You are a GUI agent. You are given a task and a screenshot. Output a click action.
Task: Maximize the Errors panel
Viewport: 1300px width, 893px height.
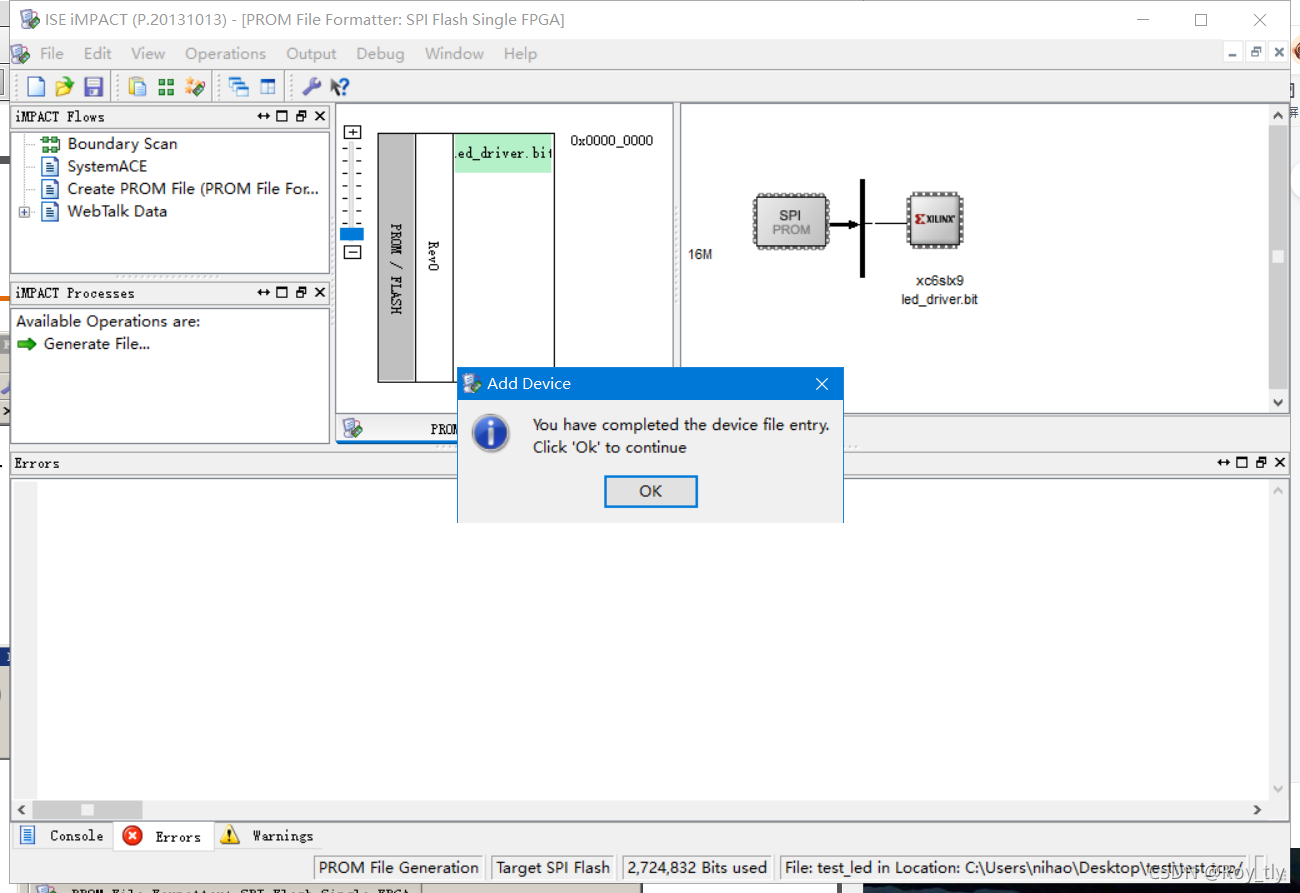tap(1242, 462)
